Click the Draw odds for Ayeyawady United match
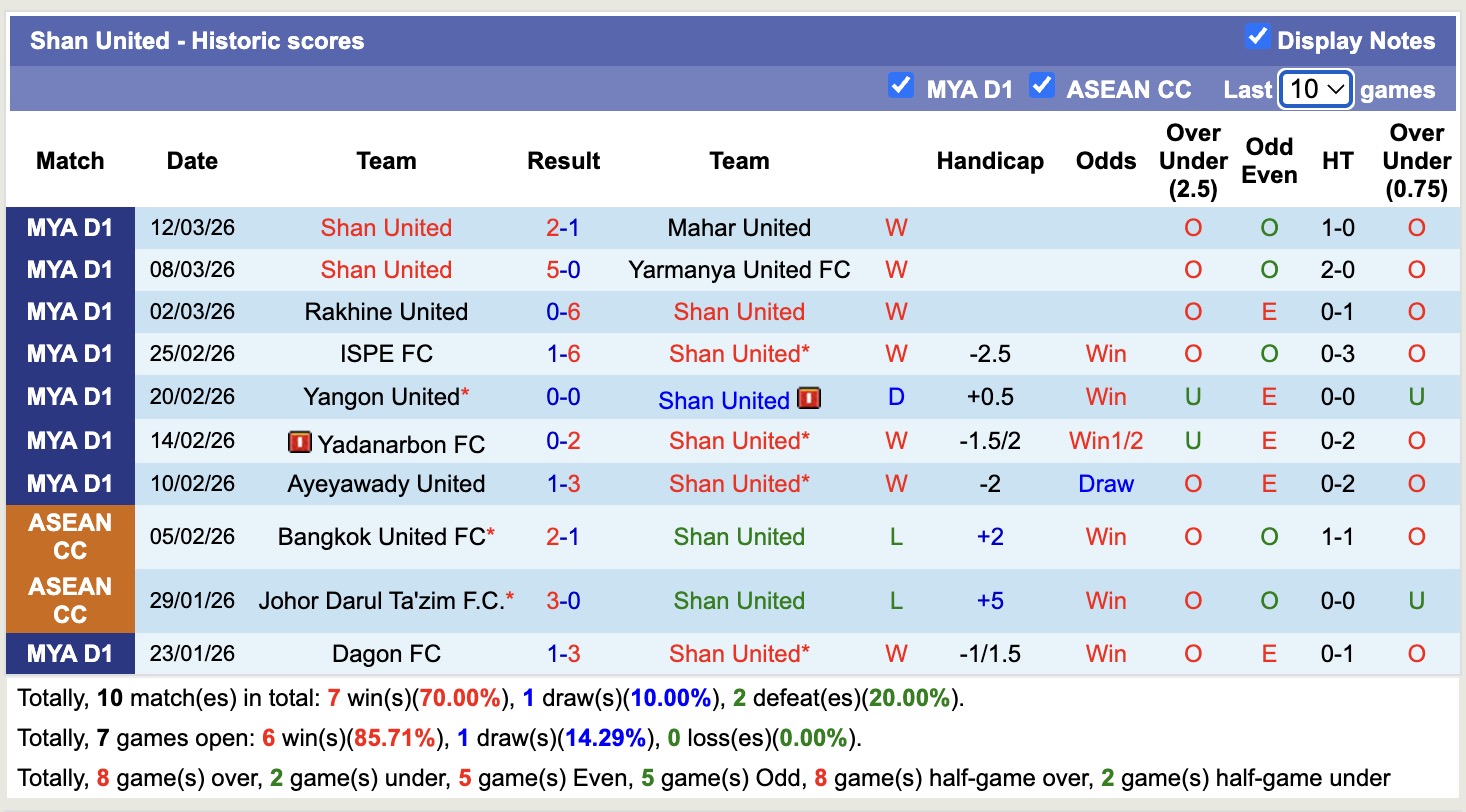This screenshot has width=1466, height=812. click(1105, 483)
